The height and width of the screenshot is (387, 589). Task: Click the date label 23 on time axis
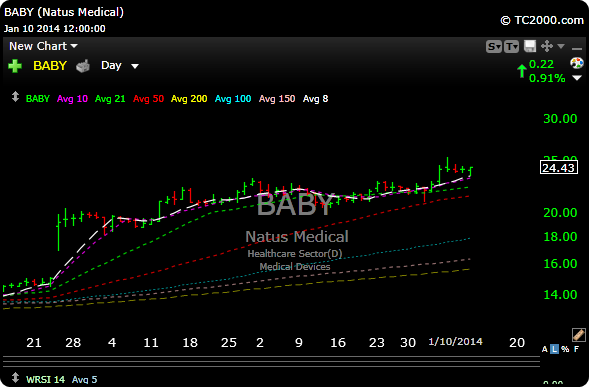coord(376,343)
